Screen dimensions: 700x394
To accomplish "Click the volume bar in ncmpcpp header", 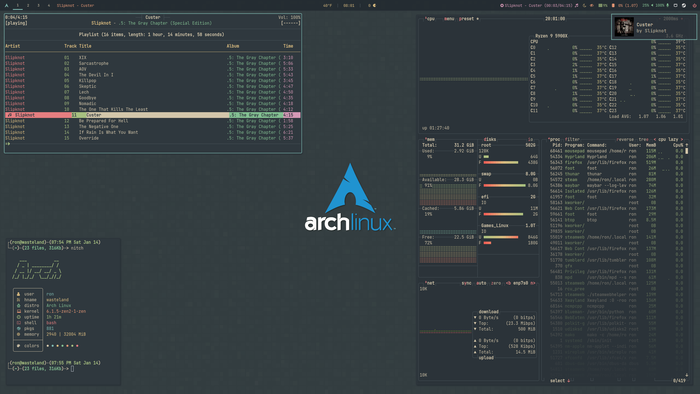I will 291,23.
